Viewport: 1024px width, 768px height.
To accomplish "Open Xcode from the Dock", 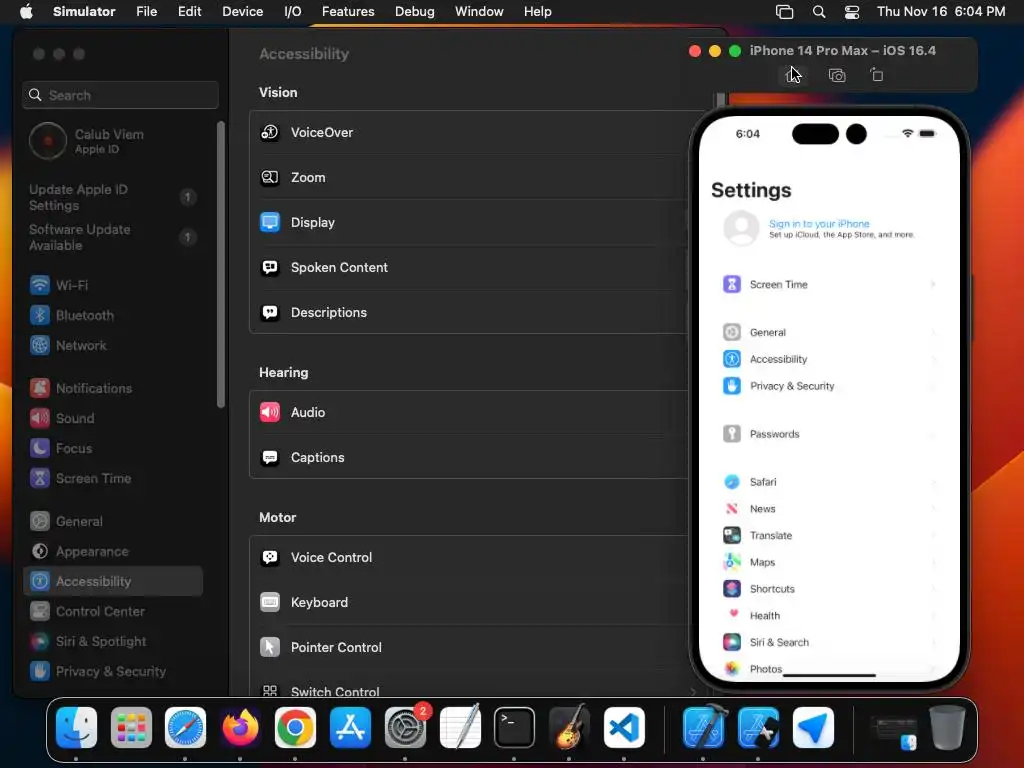I will pyautogui.click(x=703, y=728).
